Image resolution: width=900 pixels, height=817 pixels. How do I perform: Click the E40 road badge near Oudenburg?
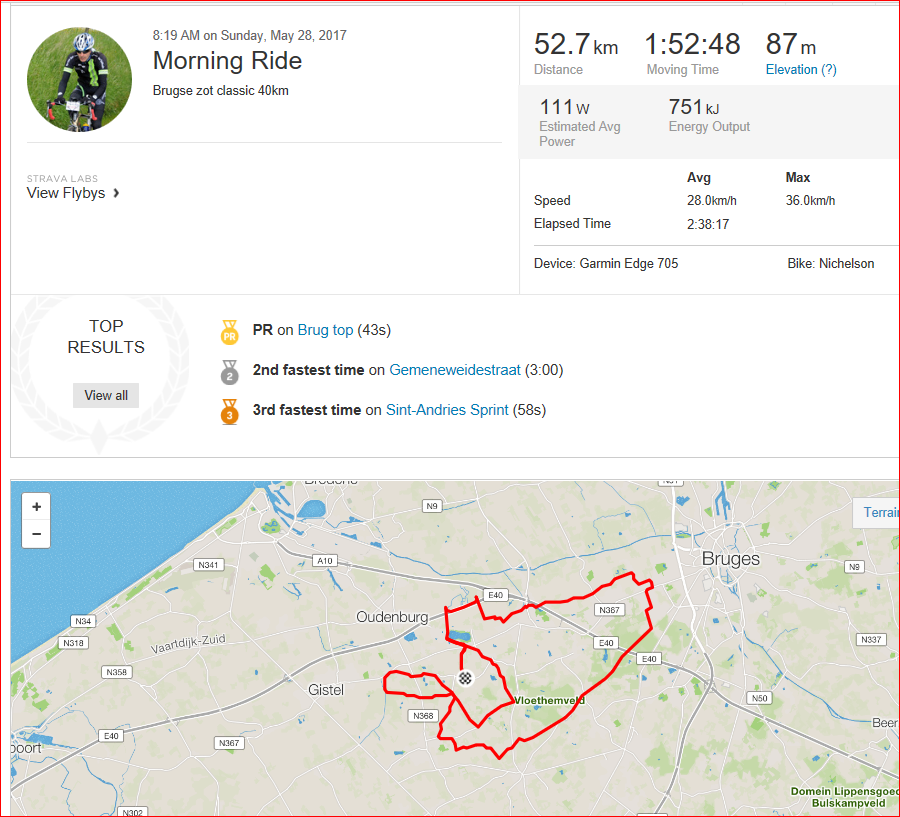(x=495, y=595)
